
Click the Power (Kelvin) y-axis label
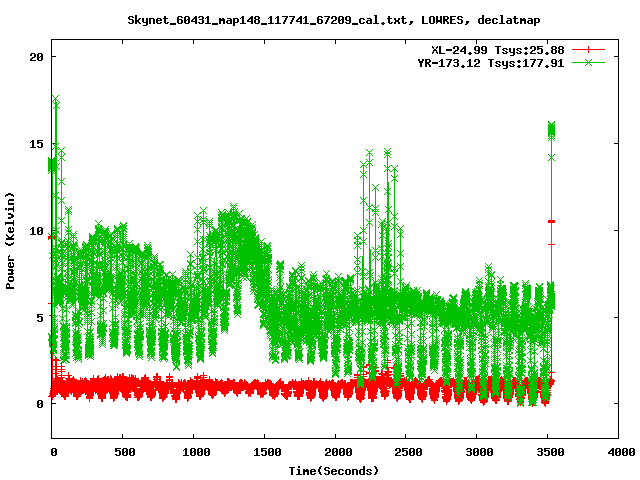point(10,241)
